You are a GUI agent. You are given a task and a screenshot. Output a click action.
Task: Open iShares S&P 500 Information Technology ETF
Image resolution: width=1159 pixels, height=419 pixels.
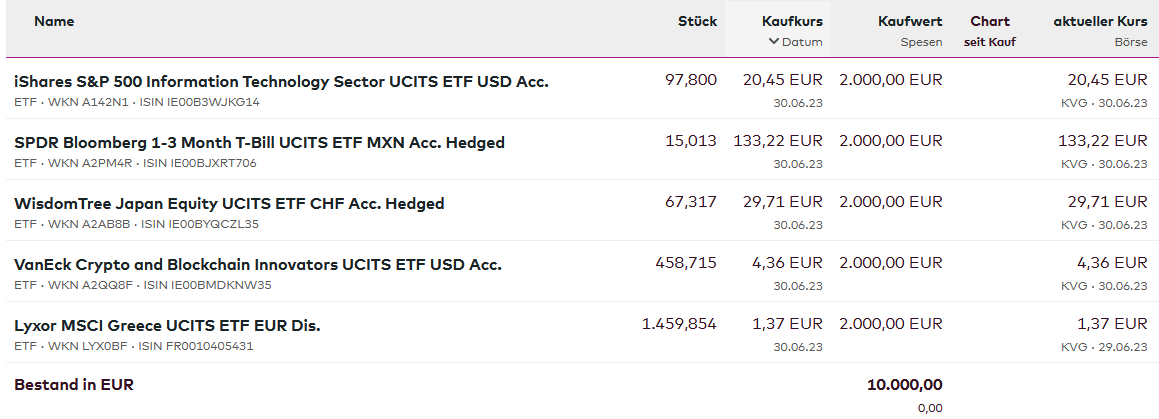tap(281, 81)
